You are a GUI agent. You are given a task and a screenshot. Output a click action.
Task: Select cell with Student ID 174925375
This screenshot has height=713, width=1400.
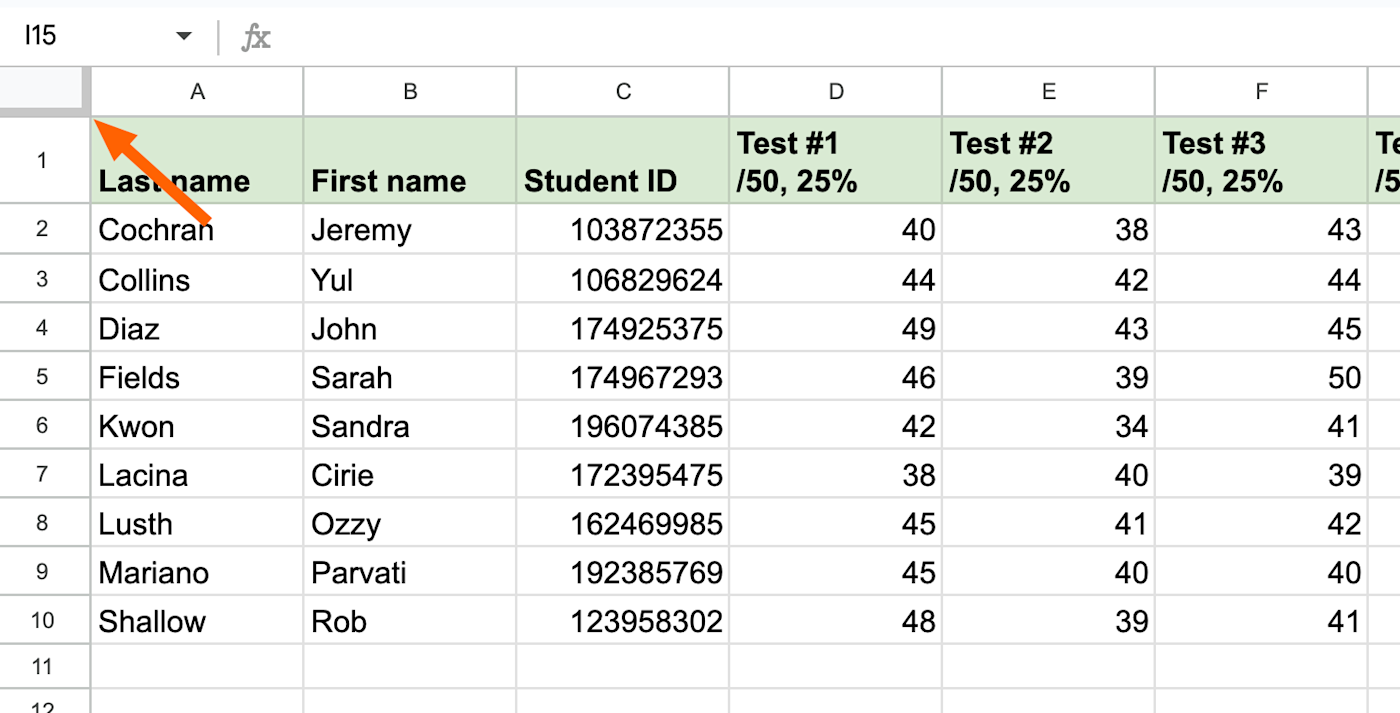pyautogui.click(x=623, y=328)
